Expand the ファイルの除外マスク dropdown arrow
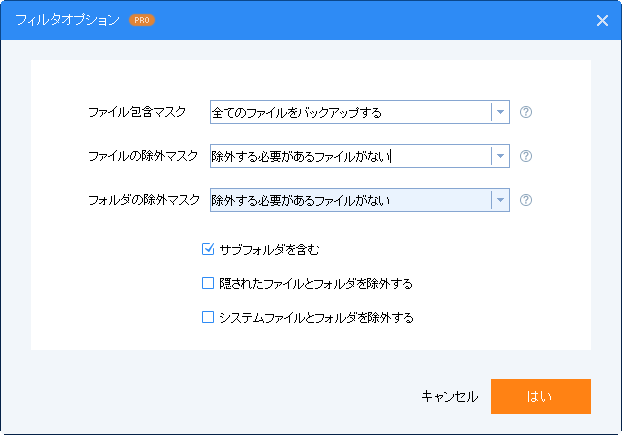Screen dimensions: 622x435 (x=500, y=156)
